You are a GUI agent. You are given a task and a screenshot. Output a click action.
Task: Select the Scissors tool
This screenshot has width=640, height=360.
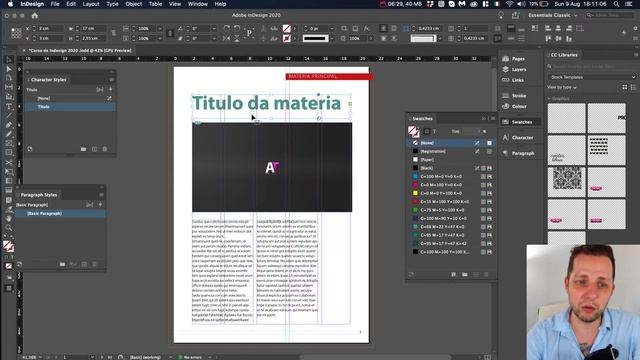[9, 162]
